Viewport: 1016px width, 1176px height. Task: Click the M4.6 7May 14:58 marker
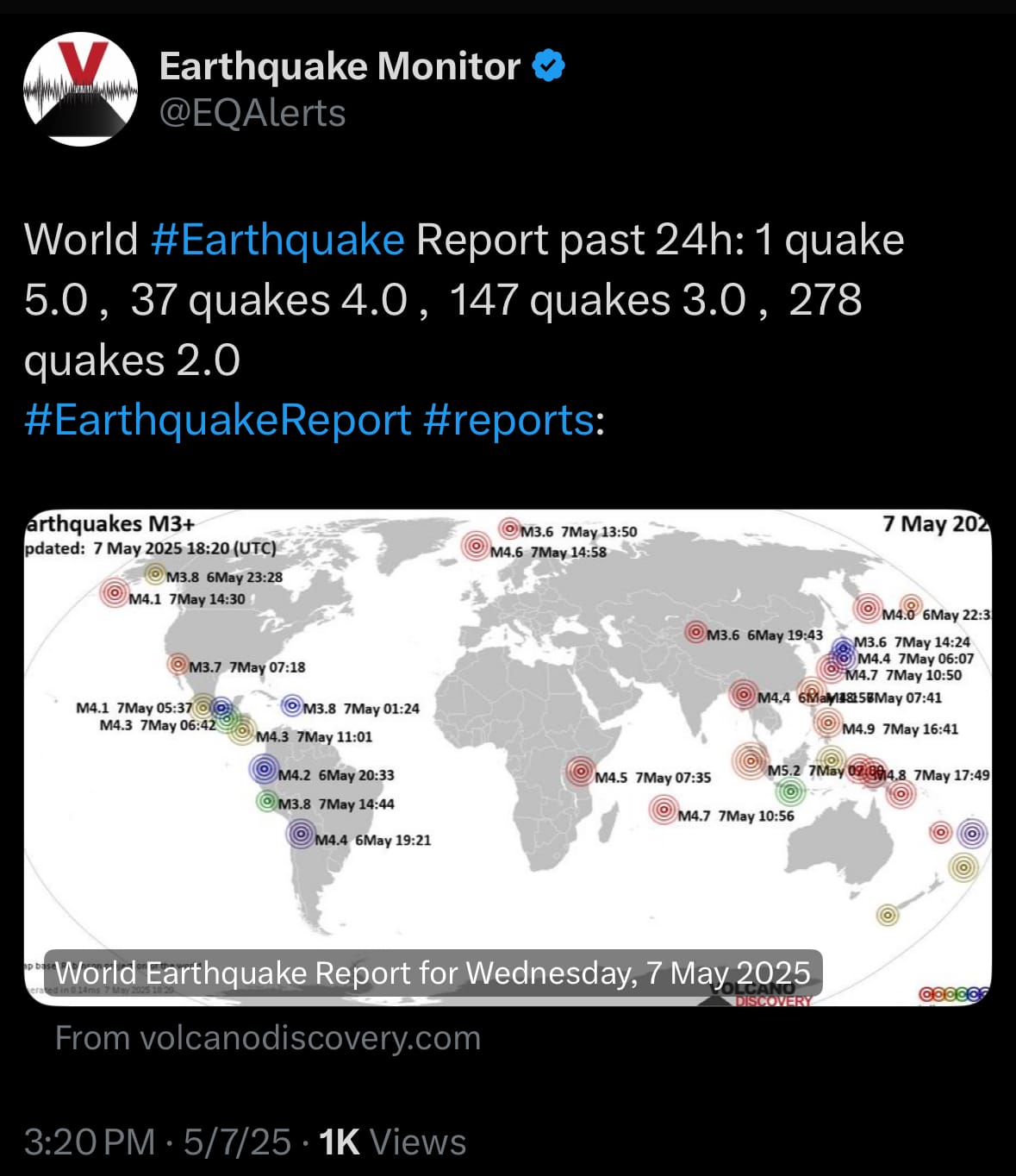(475, 546)
